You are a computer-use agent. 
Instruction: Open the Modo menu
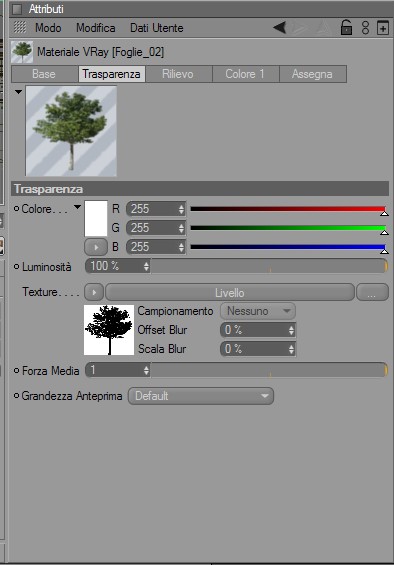click(48, 28)
